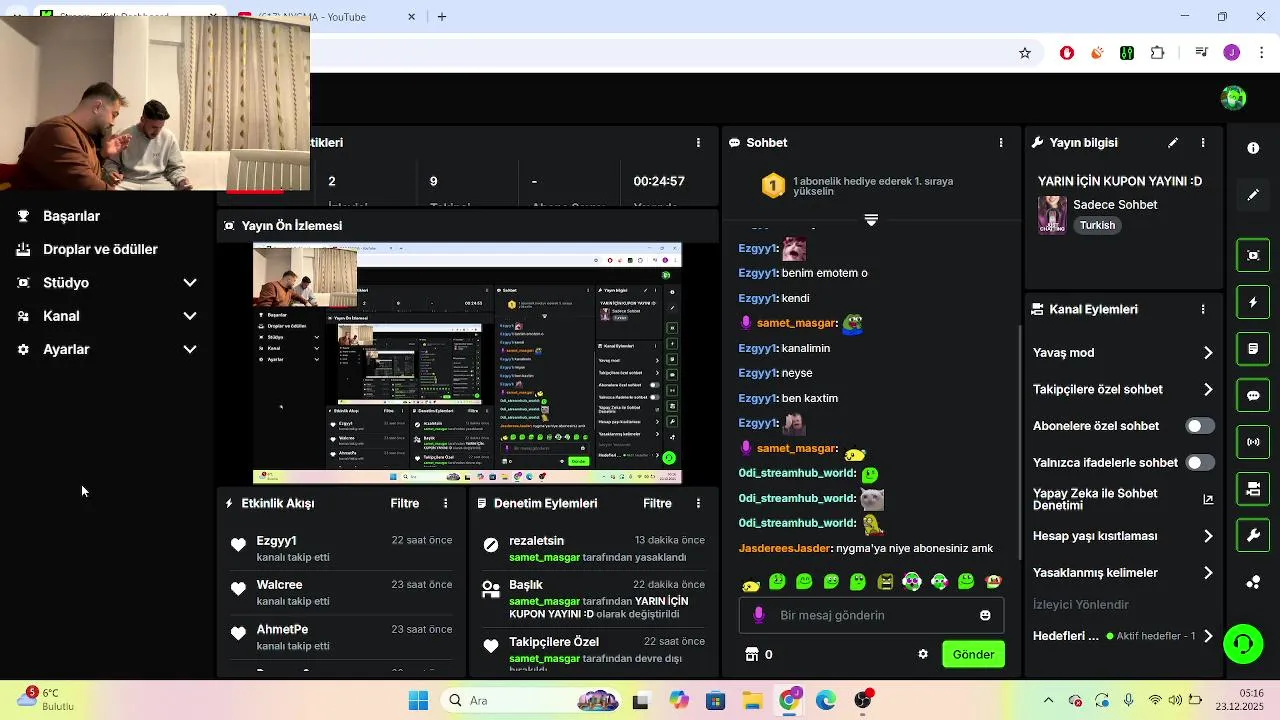
Task: Toggle Abonelere özel sohbet switch
Action: pos(1200,426)
